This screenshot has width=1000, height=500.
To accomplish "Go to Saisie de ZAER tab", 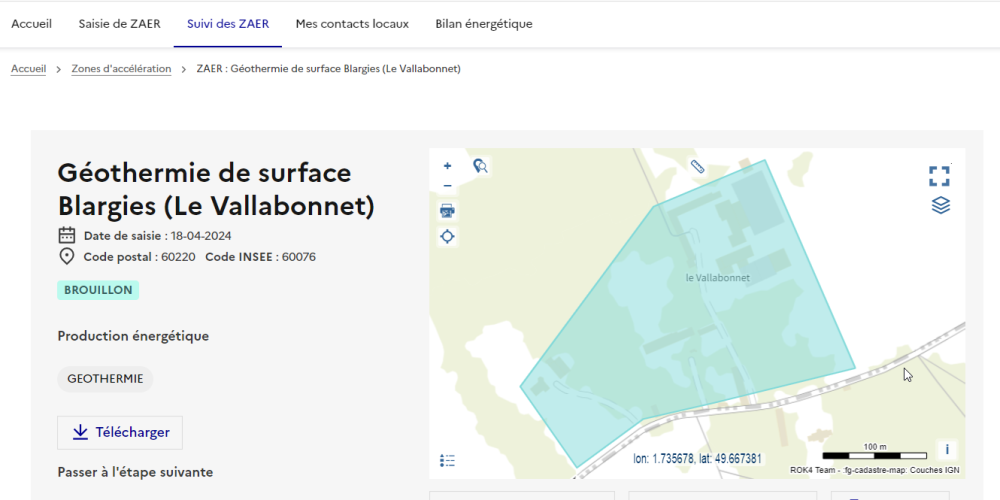I will click(x=119, y=24).
